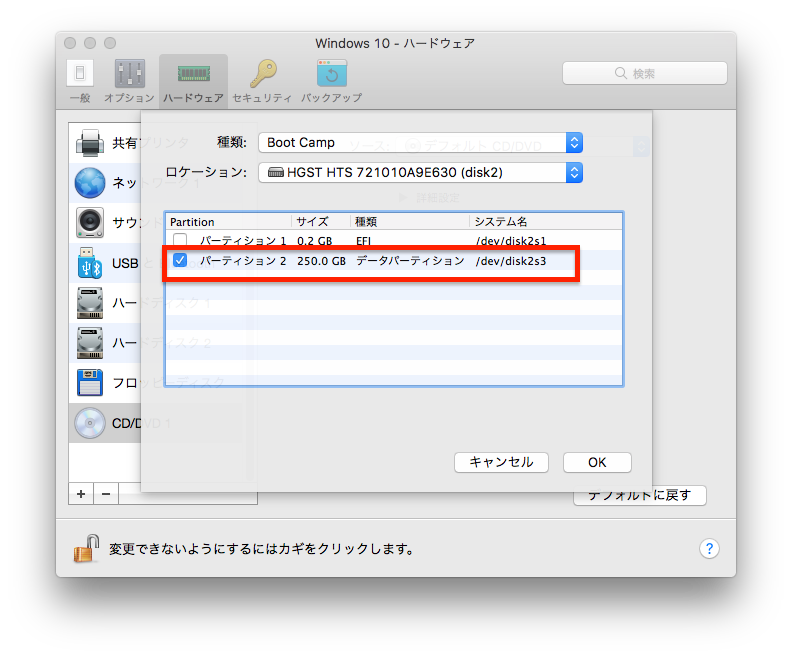The width and height of the screenshot is (792, 657).
Task: Select the /dev/disk2s3 system name cell
Action: tap(511, 261)
